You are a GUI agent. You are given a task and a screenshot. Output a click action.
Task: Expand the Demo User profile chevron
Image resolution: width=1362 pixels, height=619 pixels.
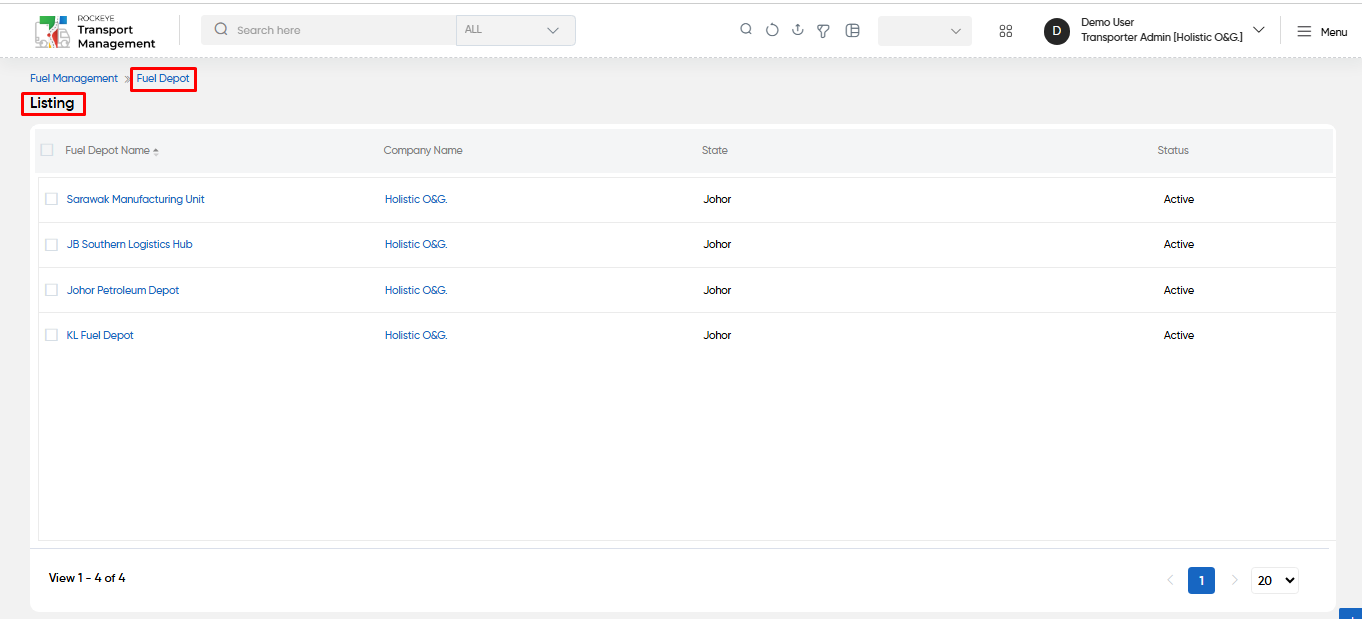pyautogui.click(x=1259, y=30)
